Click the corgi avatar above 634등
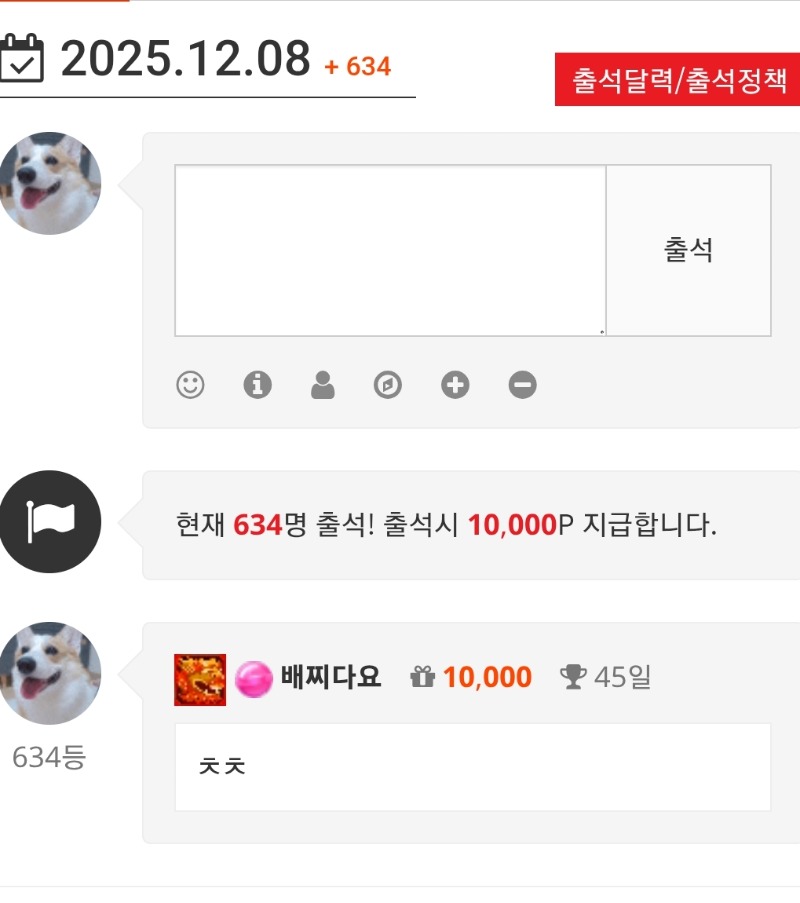Screen dimensions: 800x903 tap(50, 673)
